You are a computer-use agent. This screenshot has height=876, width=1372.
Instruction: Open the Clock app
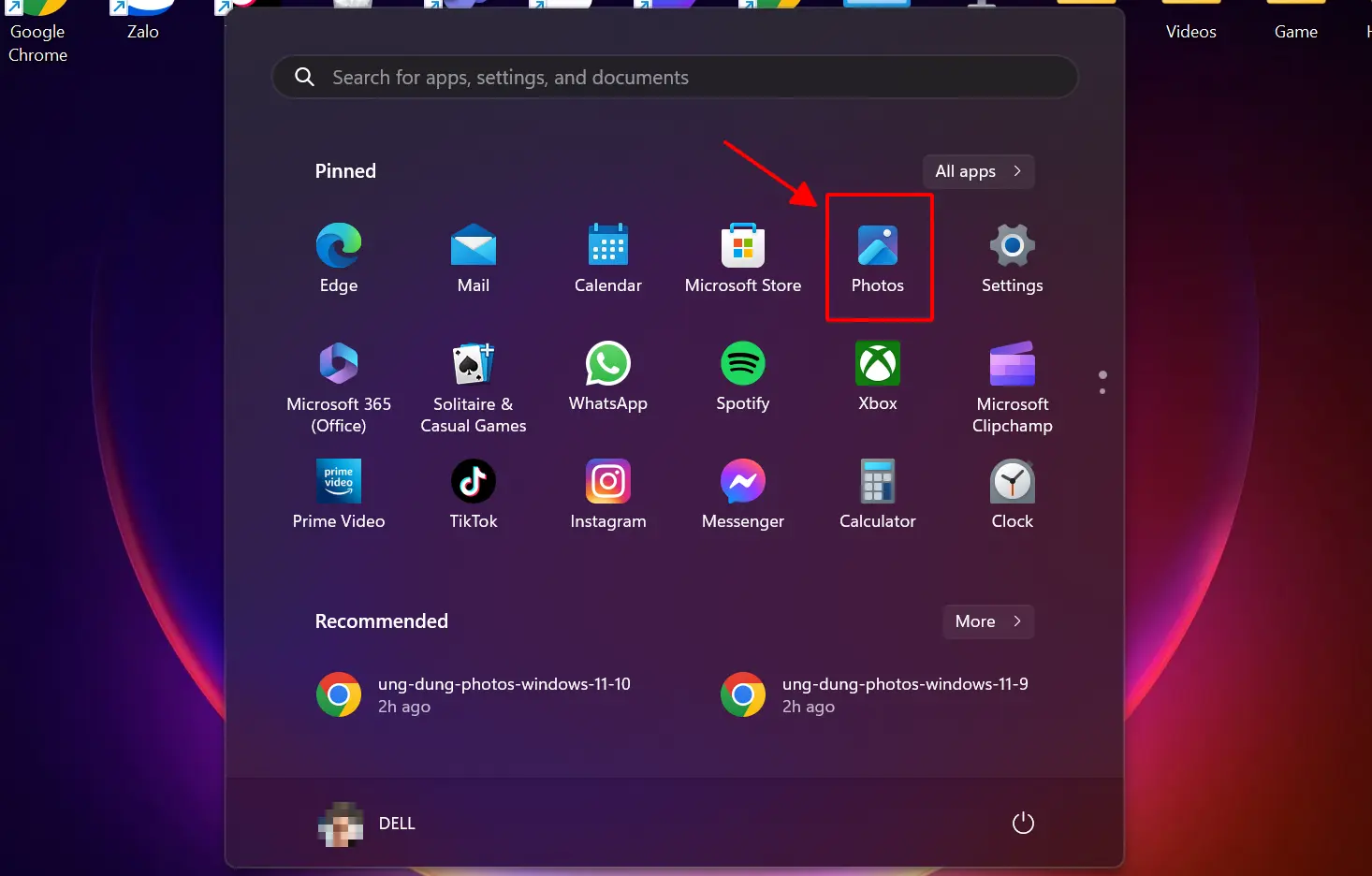[x=1013, y=496]
